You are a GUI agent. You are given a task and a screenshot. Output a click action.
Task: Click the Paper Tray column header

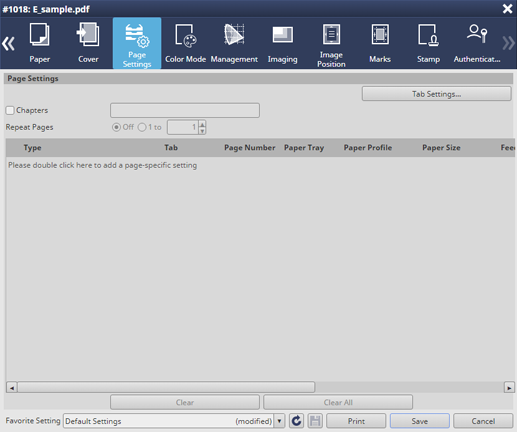(304, 148)
